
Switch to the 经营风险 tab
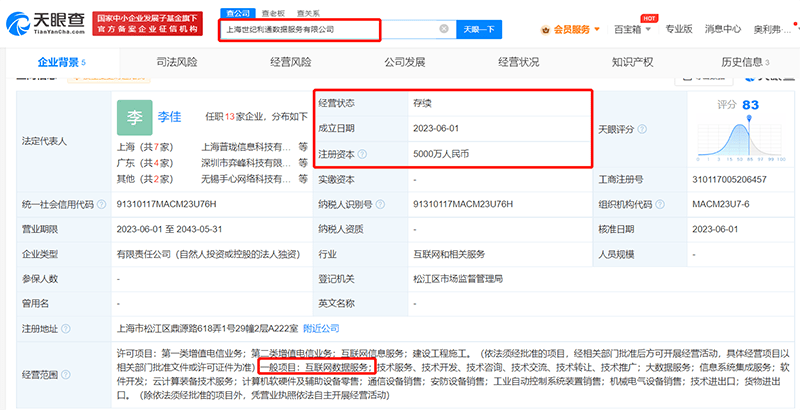pos(290,63)
